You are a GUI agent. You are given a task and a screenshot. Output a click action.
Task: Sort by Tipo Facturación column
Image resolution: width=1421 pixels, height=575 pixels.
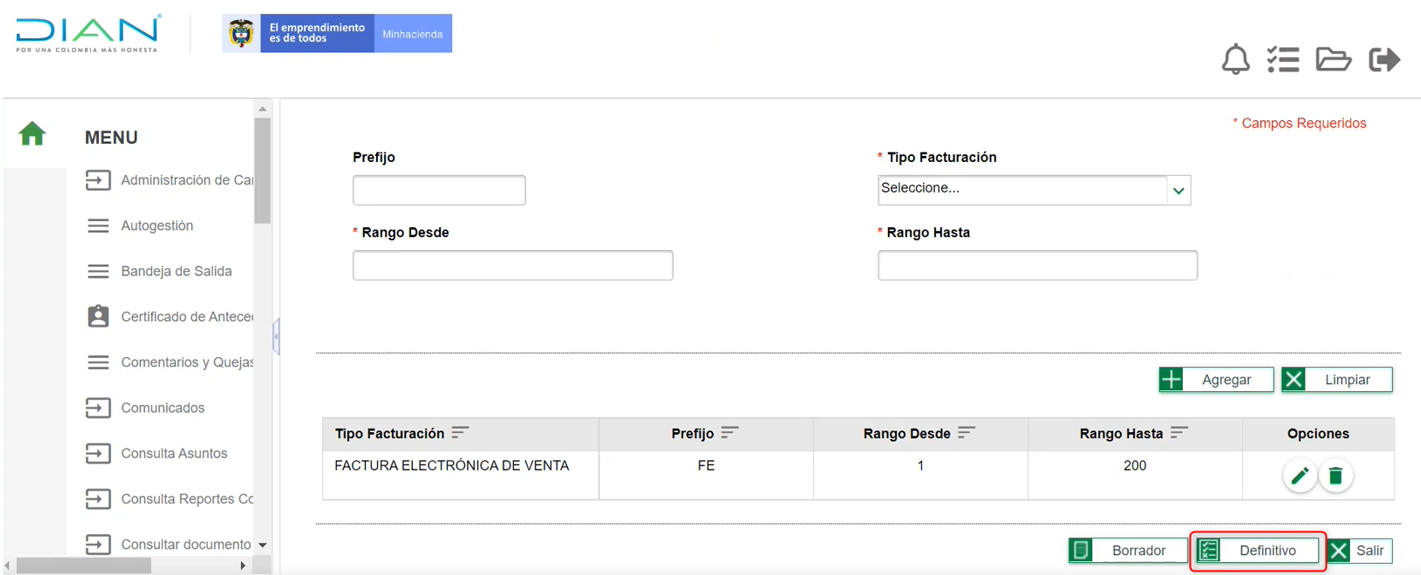click(x=460, y=433)
